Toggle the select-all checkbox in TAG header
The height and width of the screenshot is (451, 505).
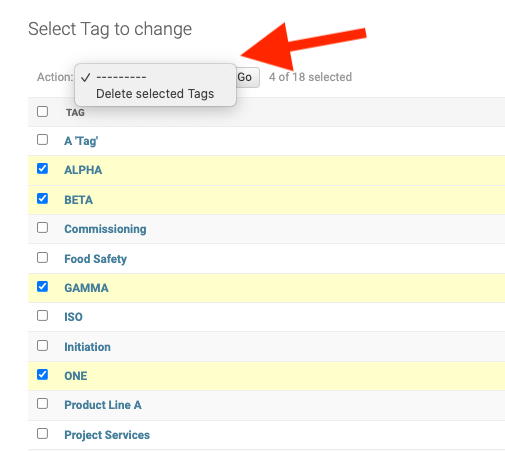coord(42,111)
